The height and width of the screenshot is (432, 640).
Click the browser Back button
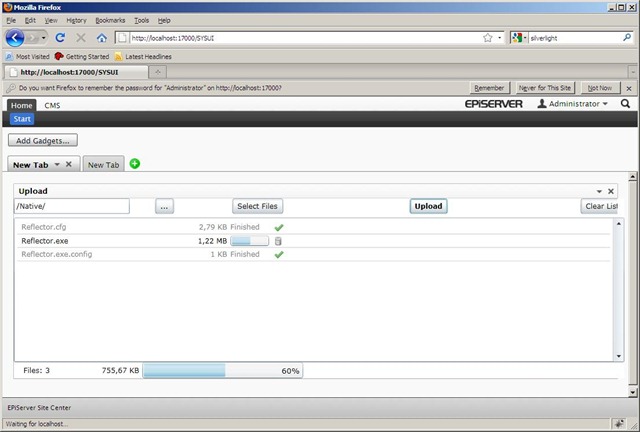click(15, 38)
